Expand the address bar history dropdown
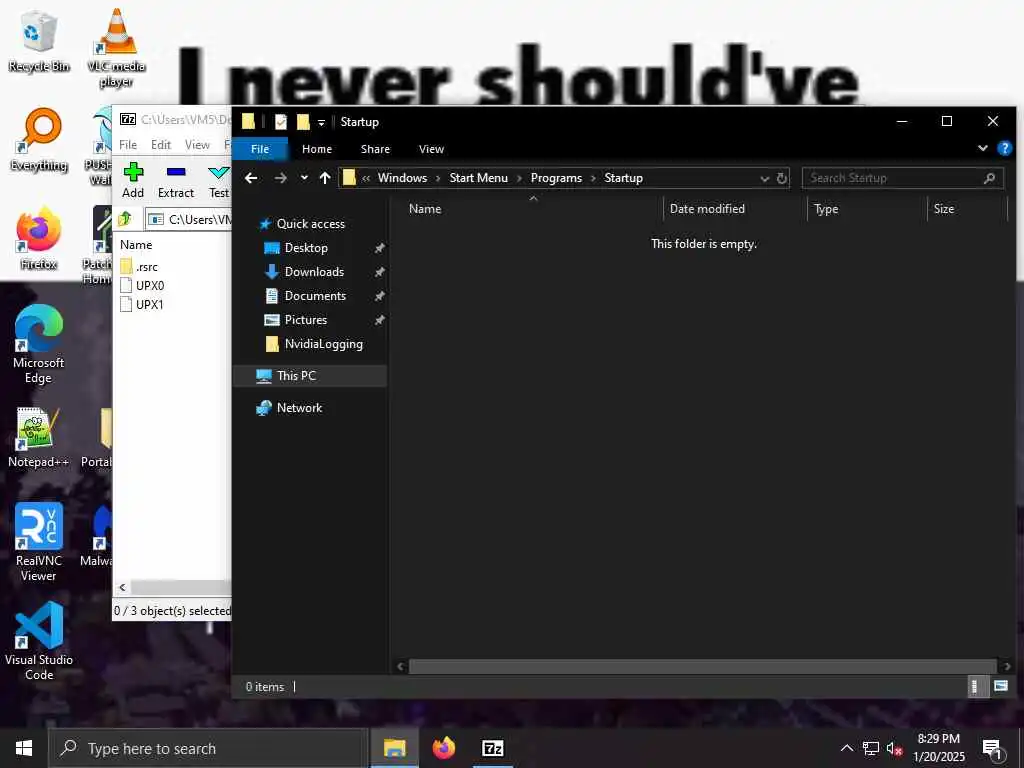Viewport: 1024px width, 768px height. (x=764, y=178)
